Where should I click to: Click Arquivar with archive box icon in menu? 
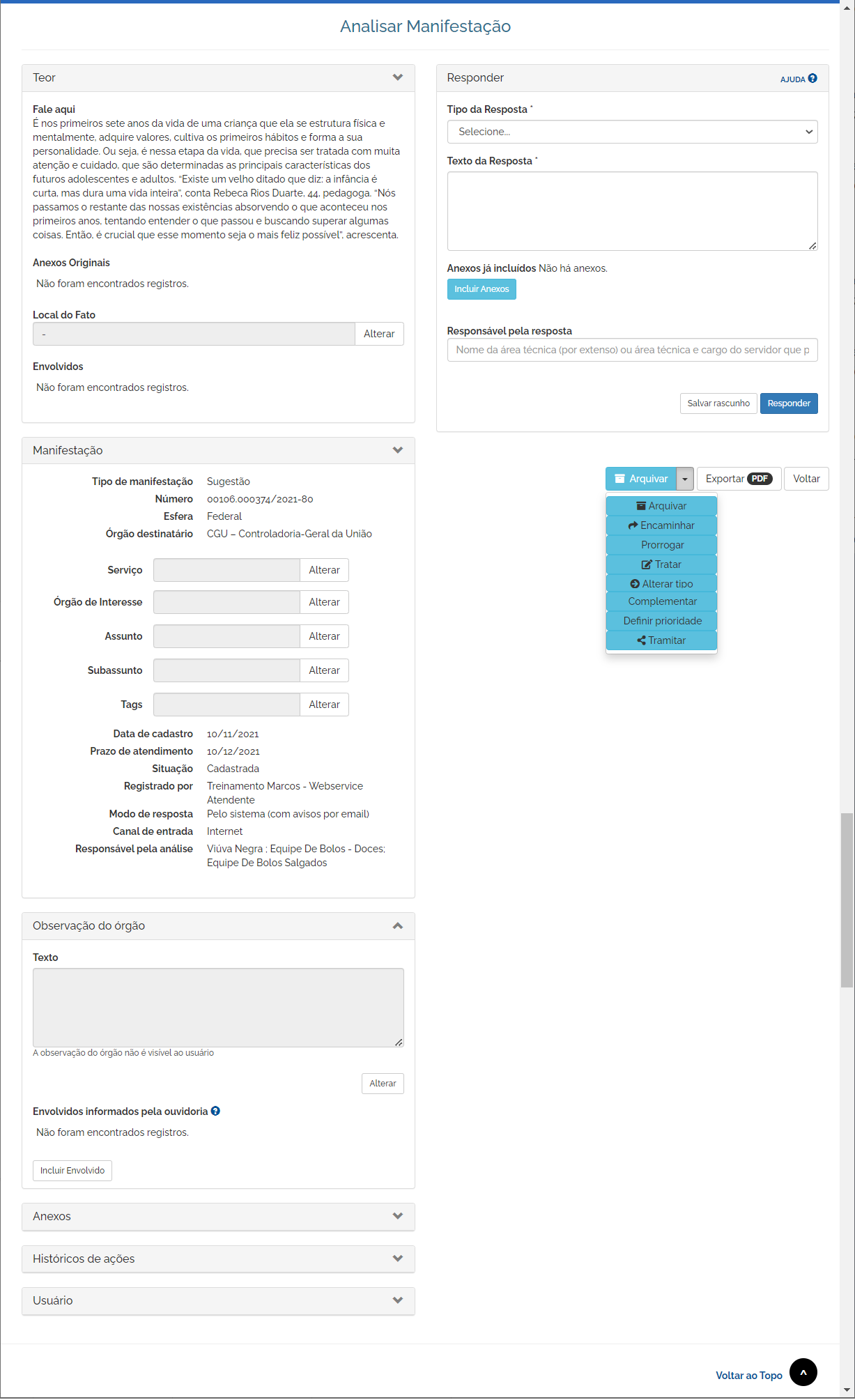(x=661, y=506)
